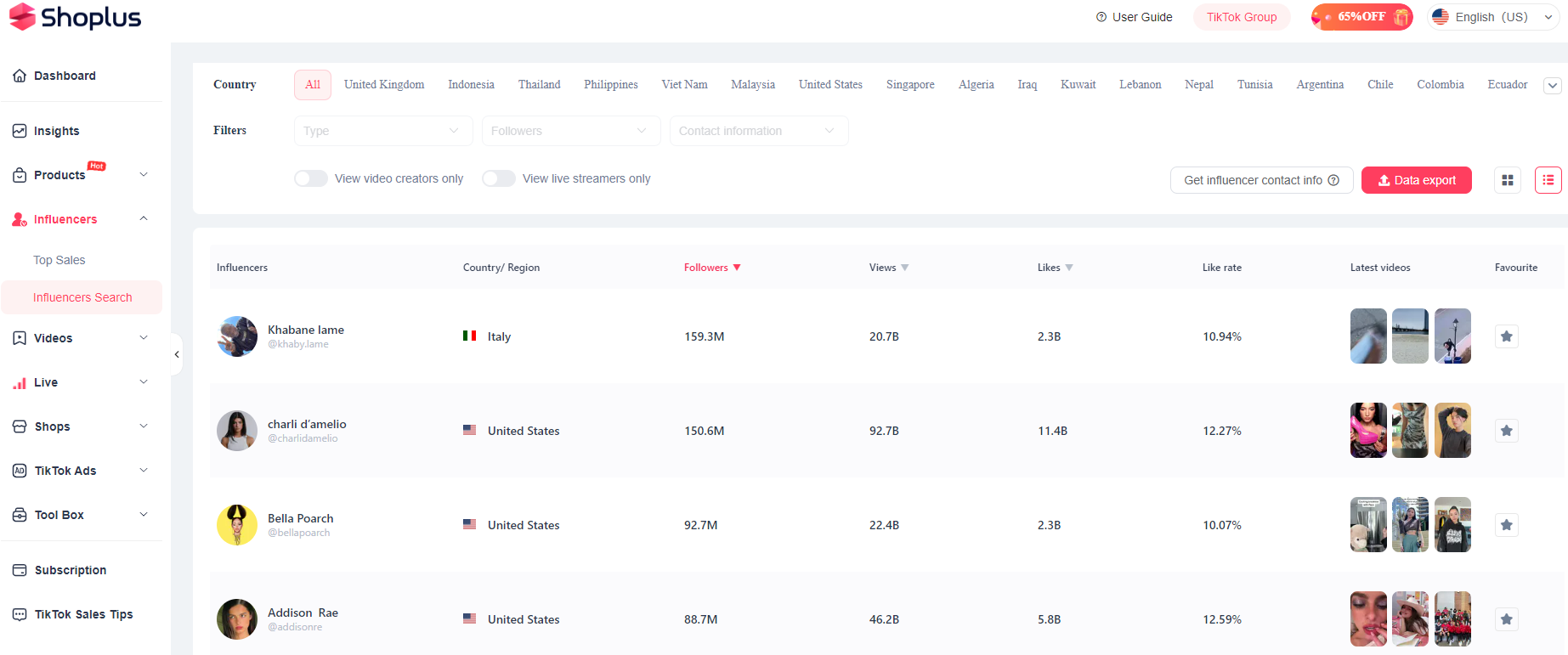Image resolution: width=1568 pixels, height=655 pixels.
Task: Click the Tool Box icon
Action: [x=20, y=515]
